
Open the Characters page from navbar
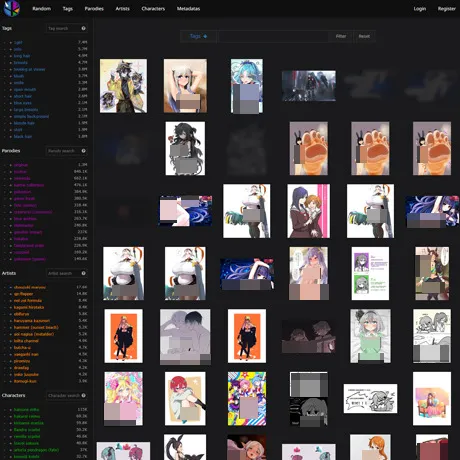click(x=153, y=9)
